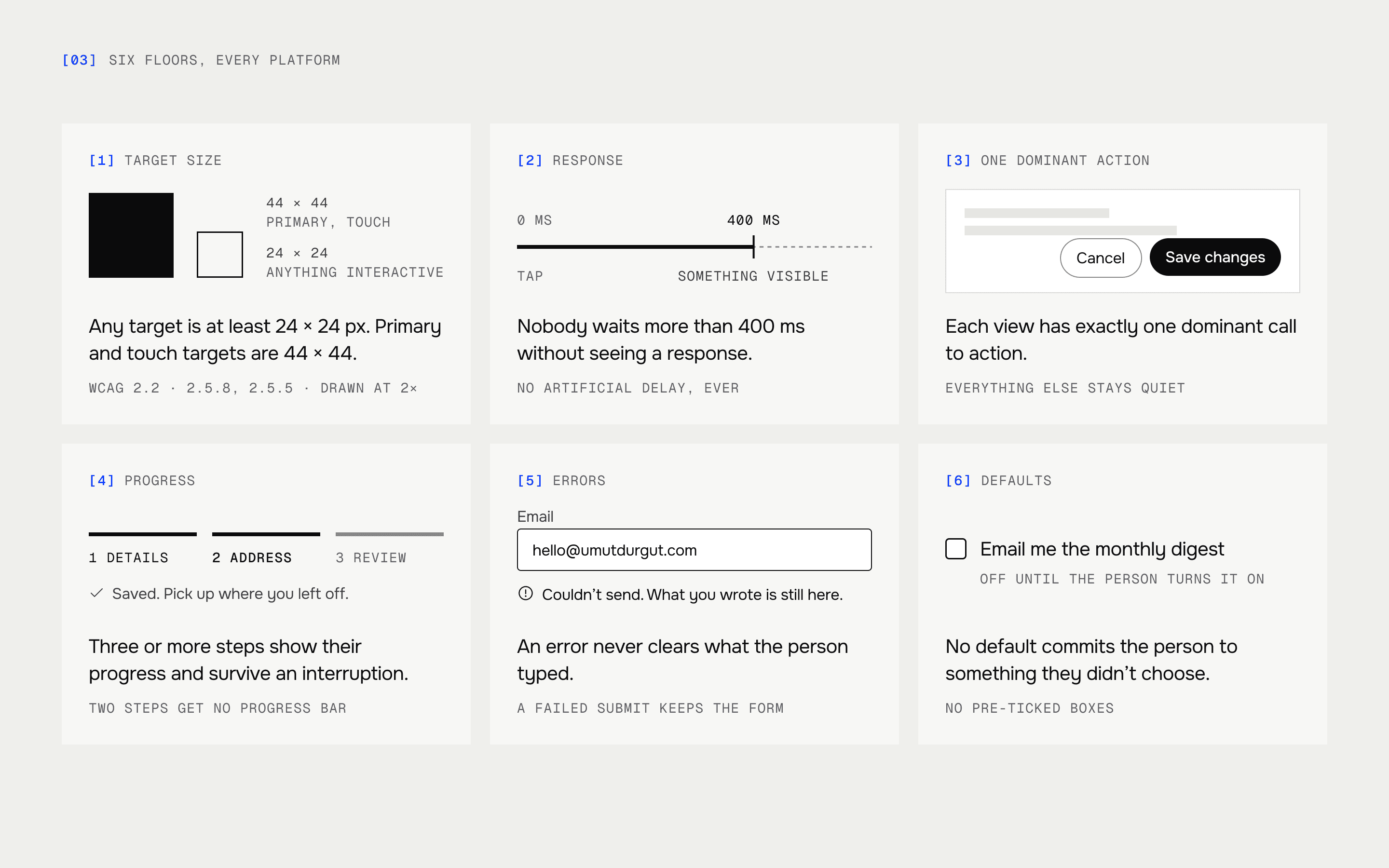Click the 'PRIMARY, TOUCH' size label
Screen dimensions: 1389x868
click(328, 223)
